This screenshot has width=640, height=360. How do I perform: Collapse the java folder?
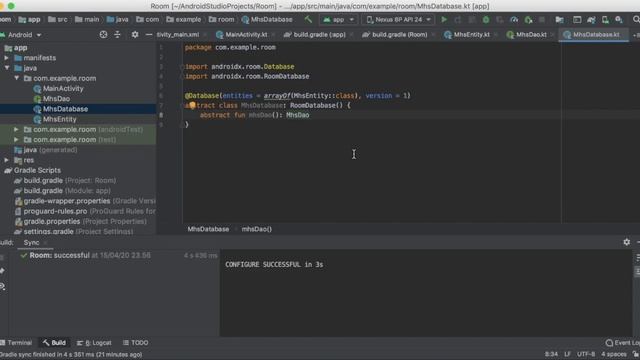pyautogui.click(x=7, y=68)
